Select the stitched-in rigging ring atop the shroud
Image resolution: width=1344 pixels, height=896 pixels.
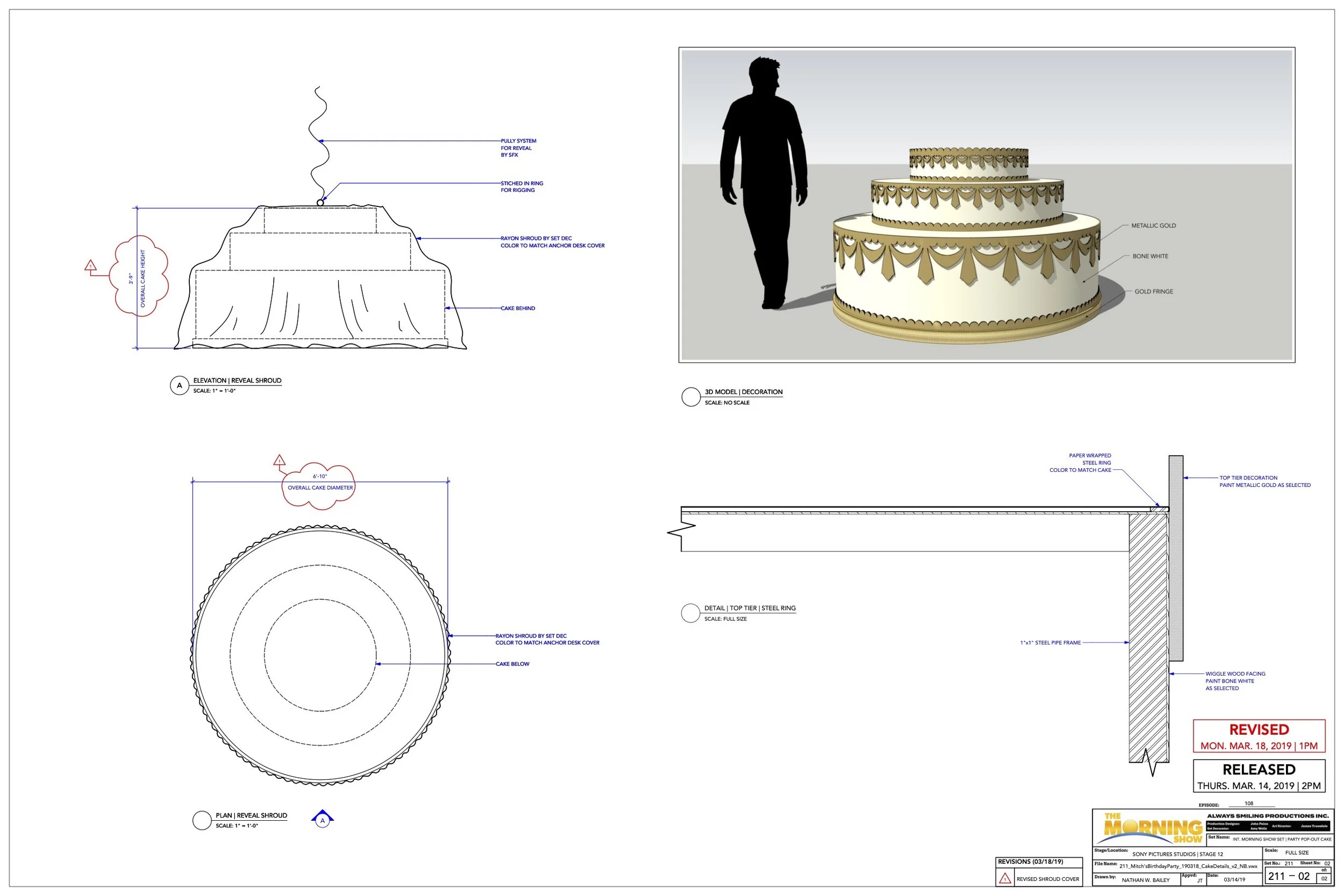(320, 203)
